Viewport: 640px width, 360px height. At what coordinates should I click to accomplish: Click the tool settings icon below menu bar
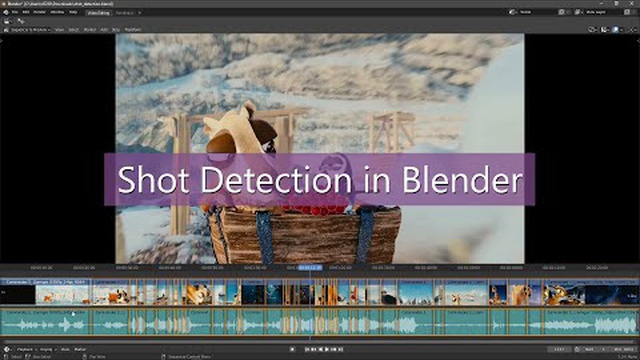7,21
